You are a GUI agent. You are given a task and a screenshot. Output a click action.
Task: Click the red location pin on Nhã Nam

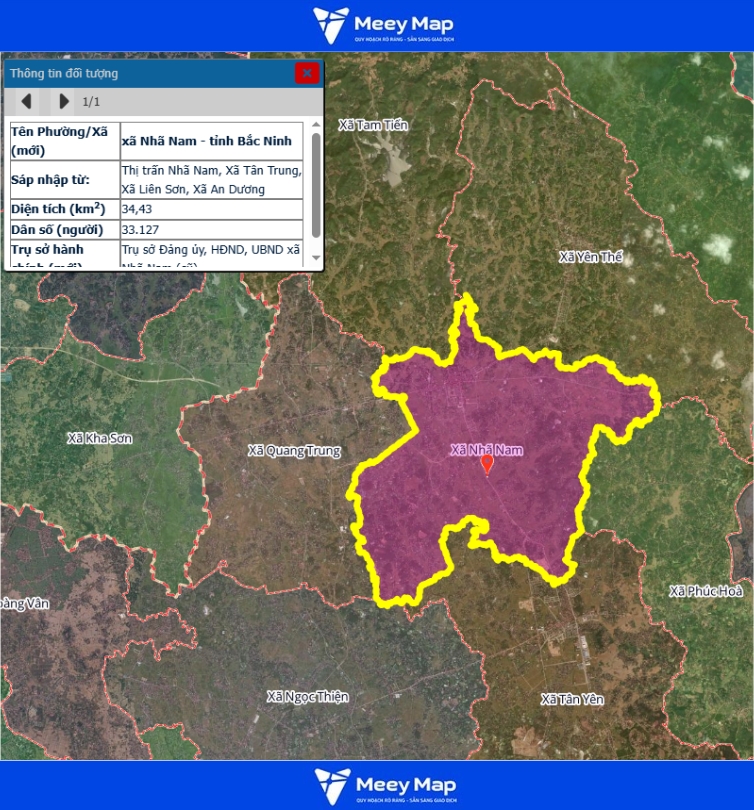(487, 464)
